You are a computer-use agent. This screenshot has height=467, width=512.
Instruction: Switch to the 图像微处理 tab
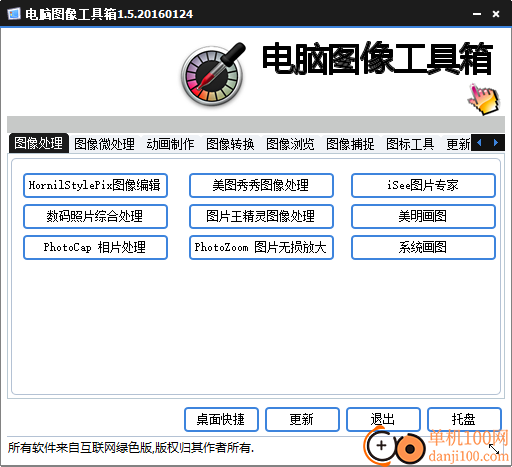click(x=104, y=144)
